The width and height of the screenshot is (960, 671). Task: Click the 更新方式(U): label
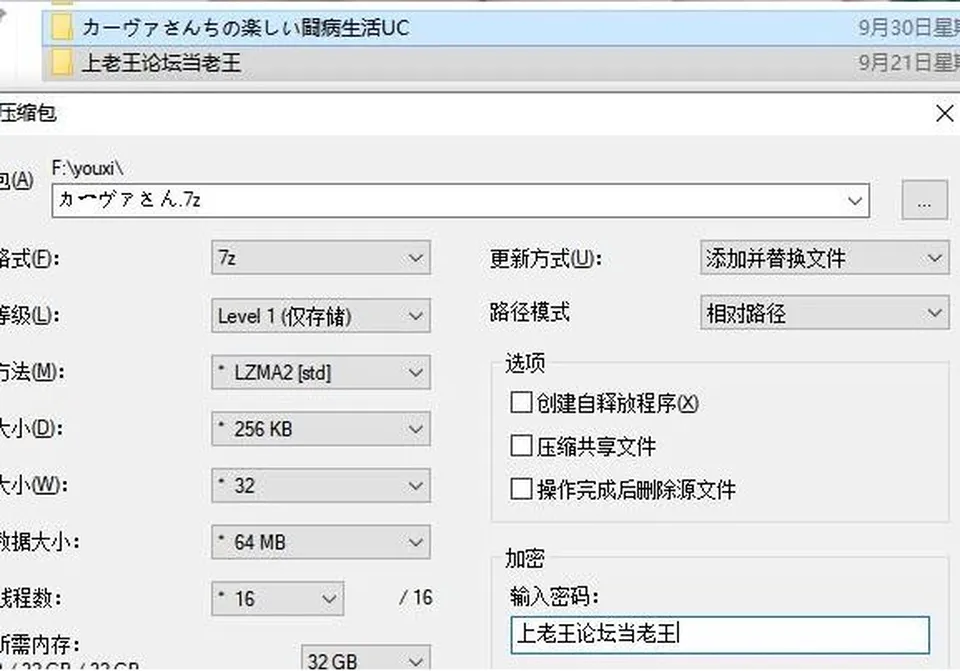(546, 258)
